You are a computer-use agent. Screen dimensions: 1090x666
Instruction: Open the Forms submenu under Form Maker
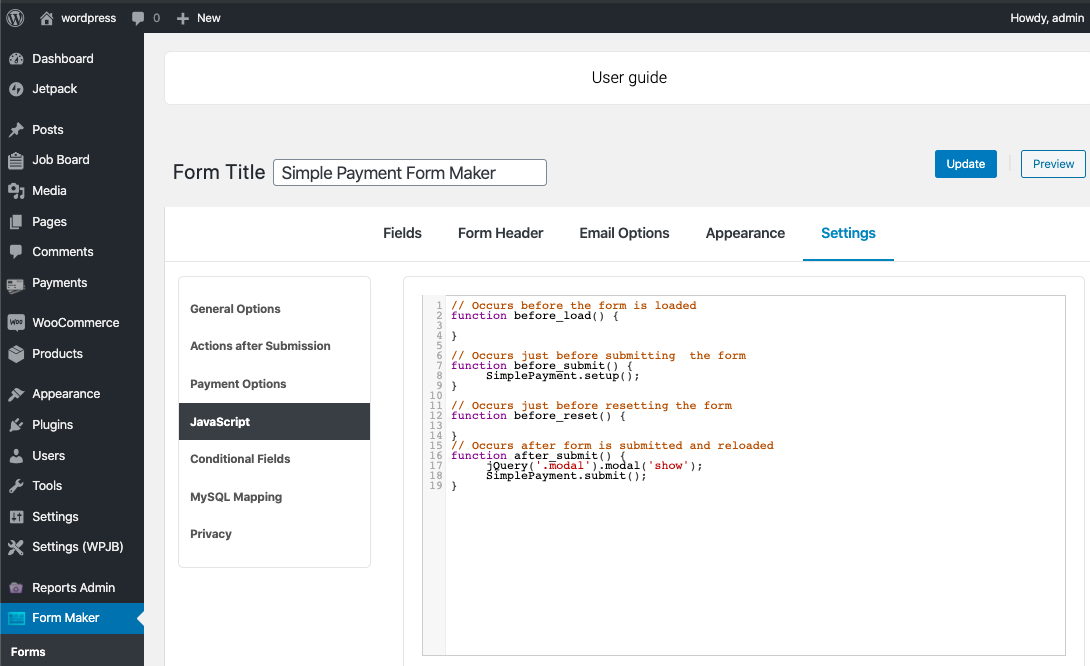pos(28,651)
